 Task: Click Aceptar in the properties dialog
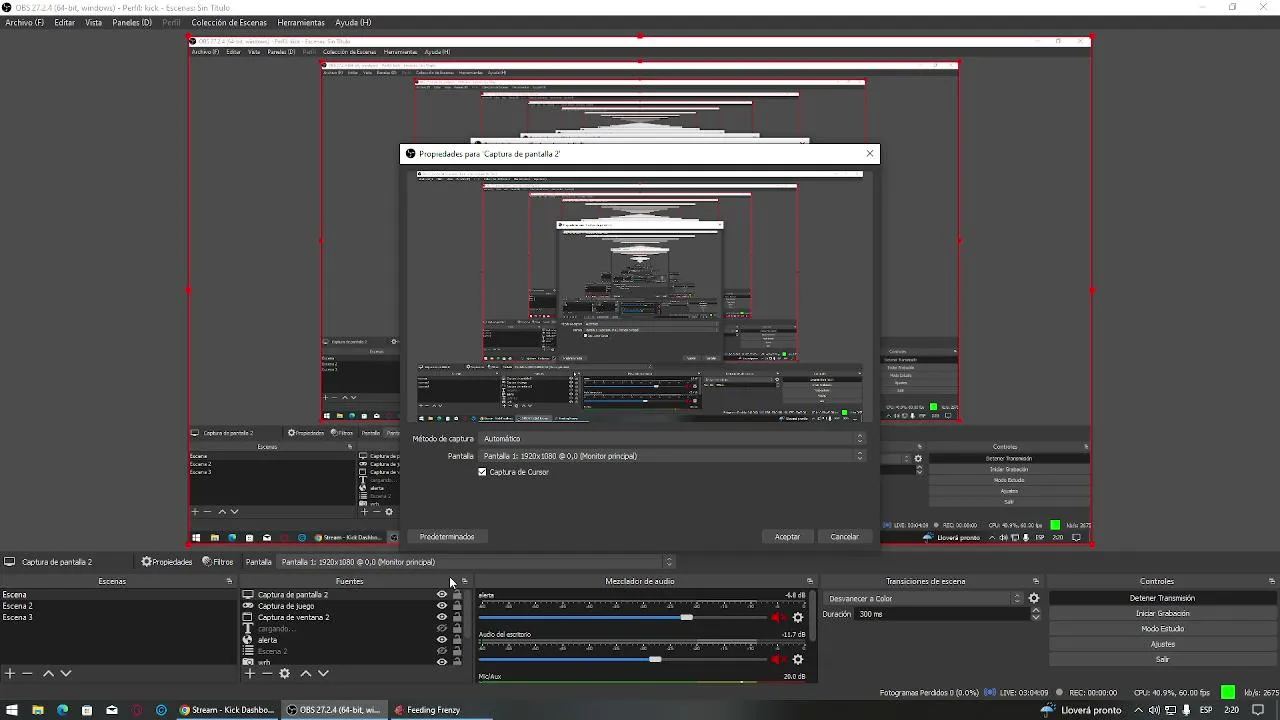click(x=787, y=537)
